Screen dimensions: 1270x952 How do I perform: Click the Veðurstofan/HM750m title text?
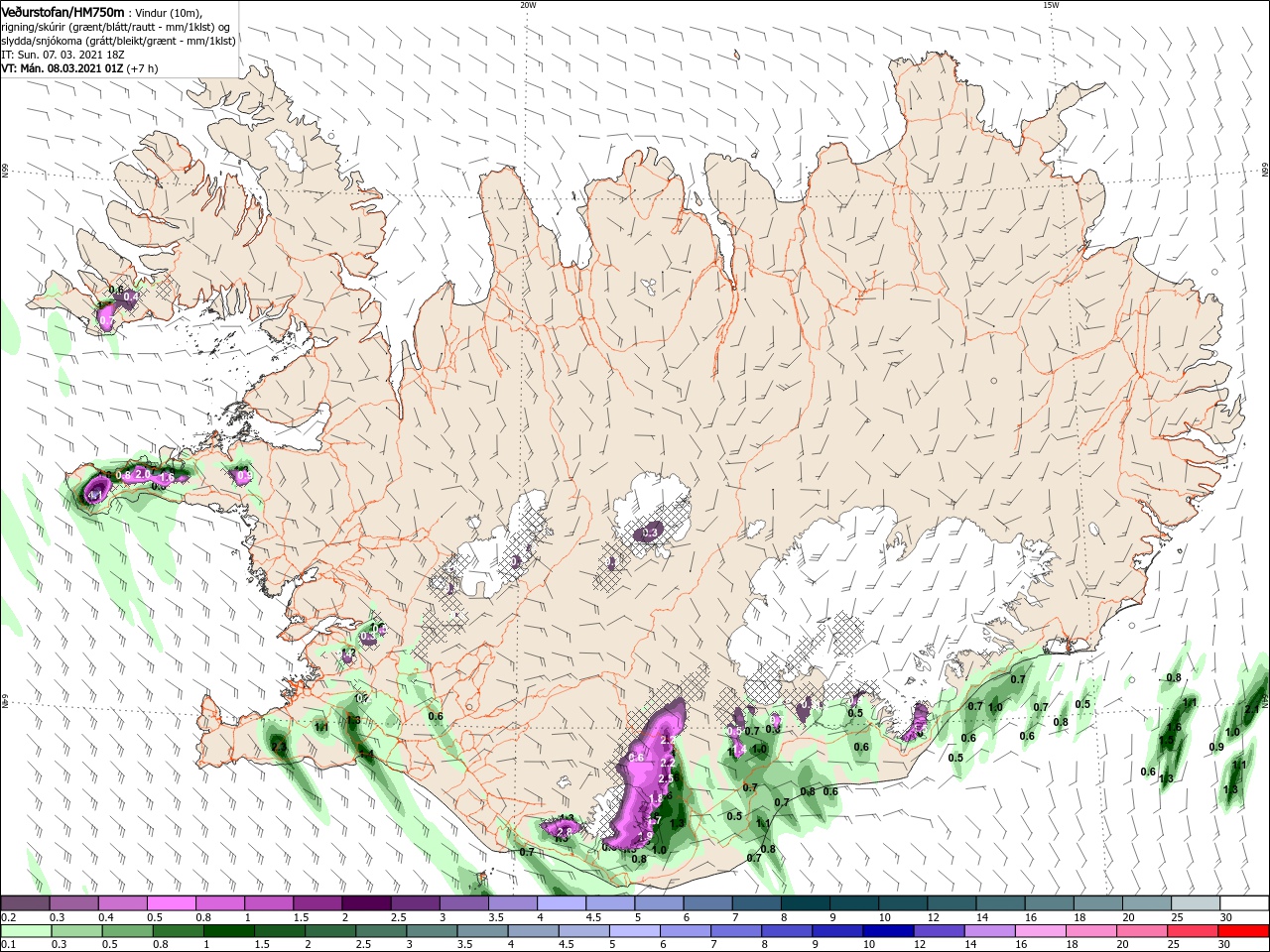coord(63,11)
